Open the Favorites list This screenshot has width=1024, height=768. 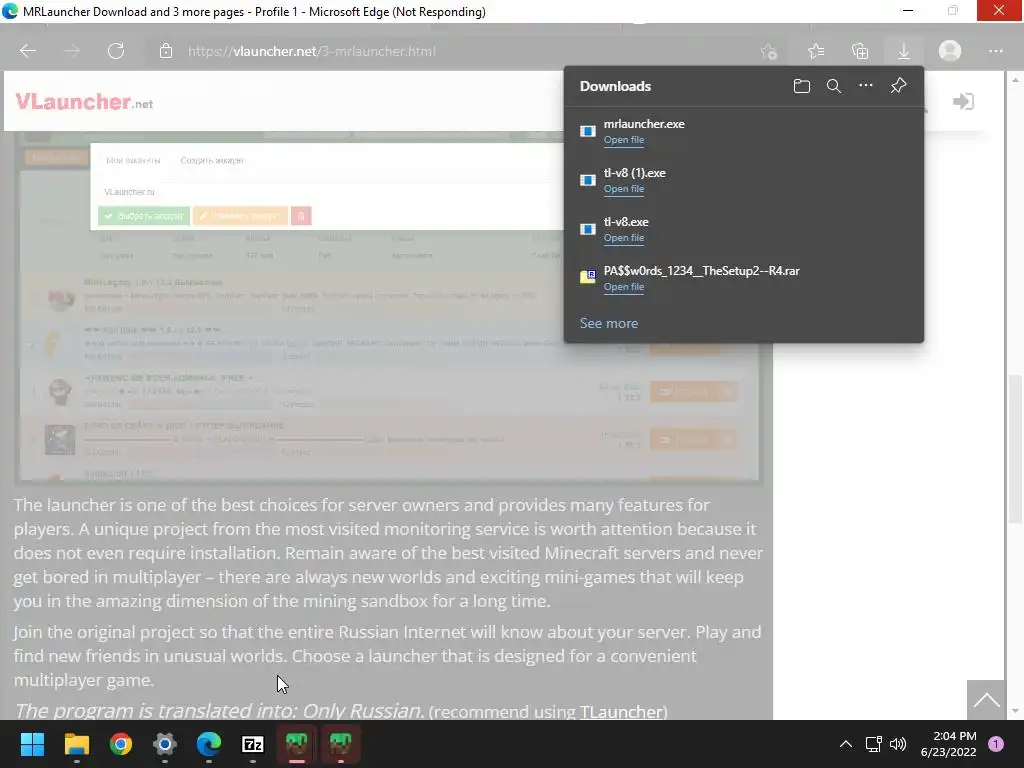tap(816, 51)
